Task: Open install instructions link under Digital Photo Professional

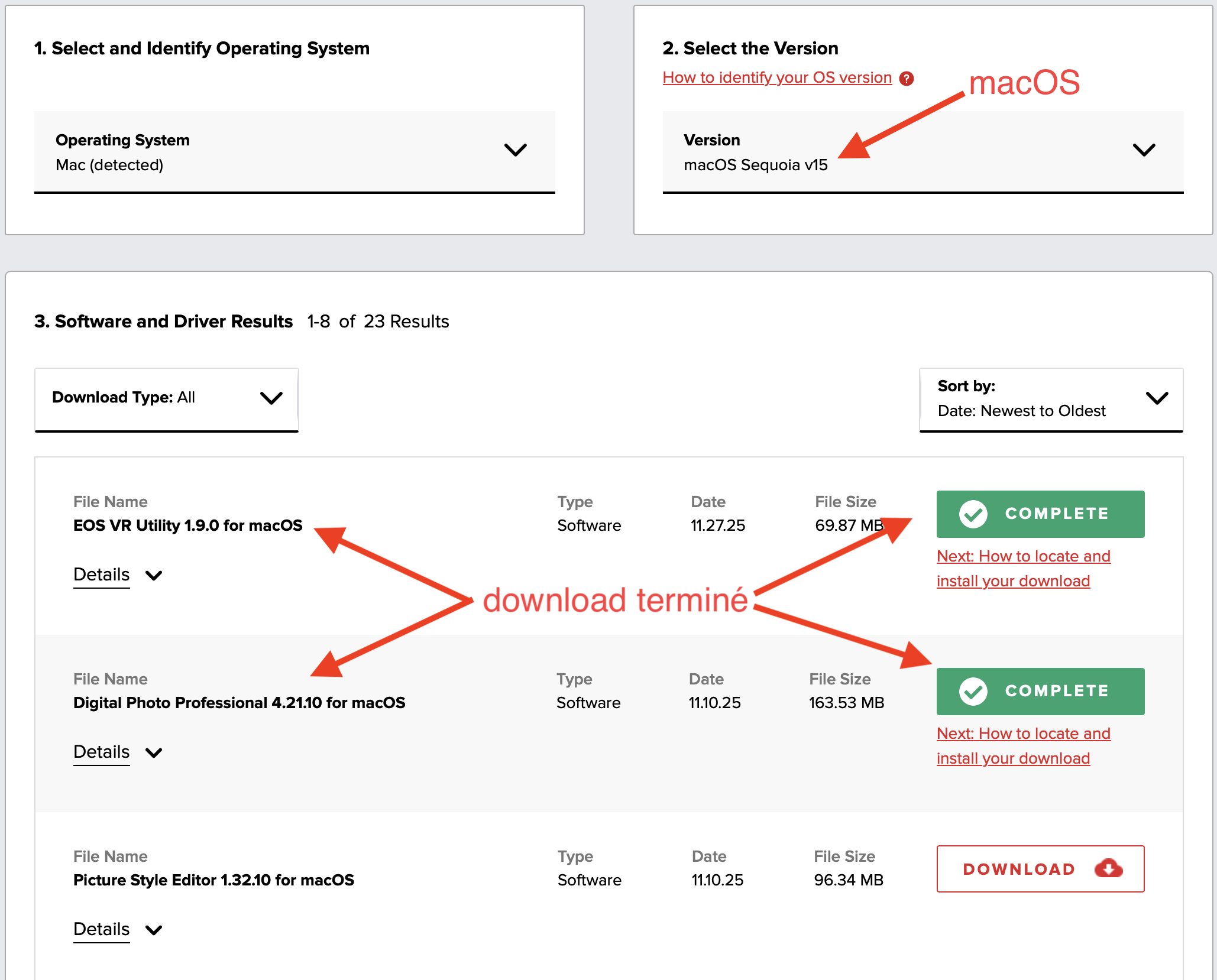Action: point(1023,745)
